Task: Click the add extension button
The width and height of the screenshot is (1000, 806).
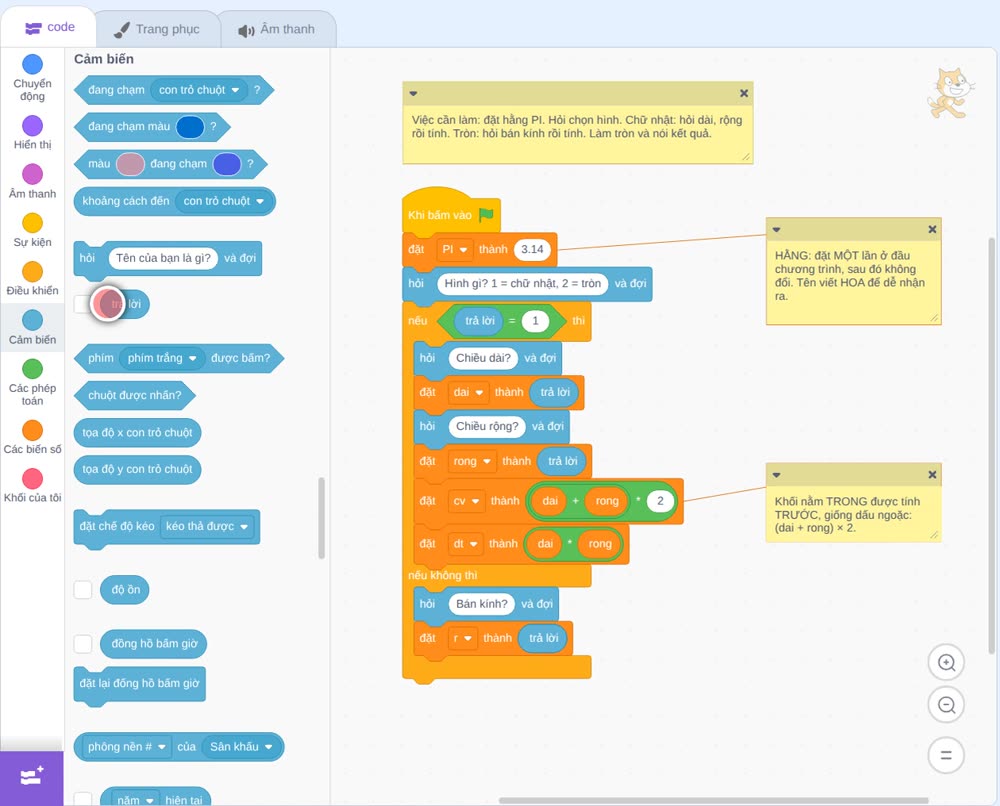Action: pos(32,777)
